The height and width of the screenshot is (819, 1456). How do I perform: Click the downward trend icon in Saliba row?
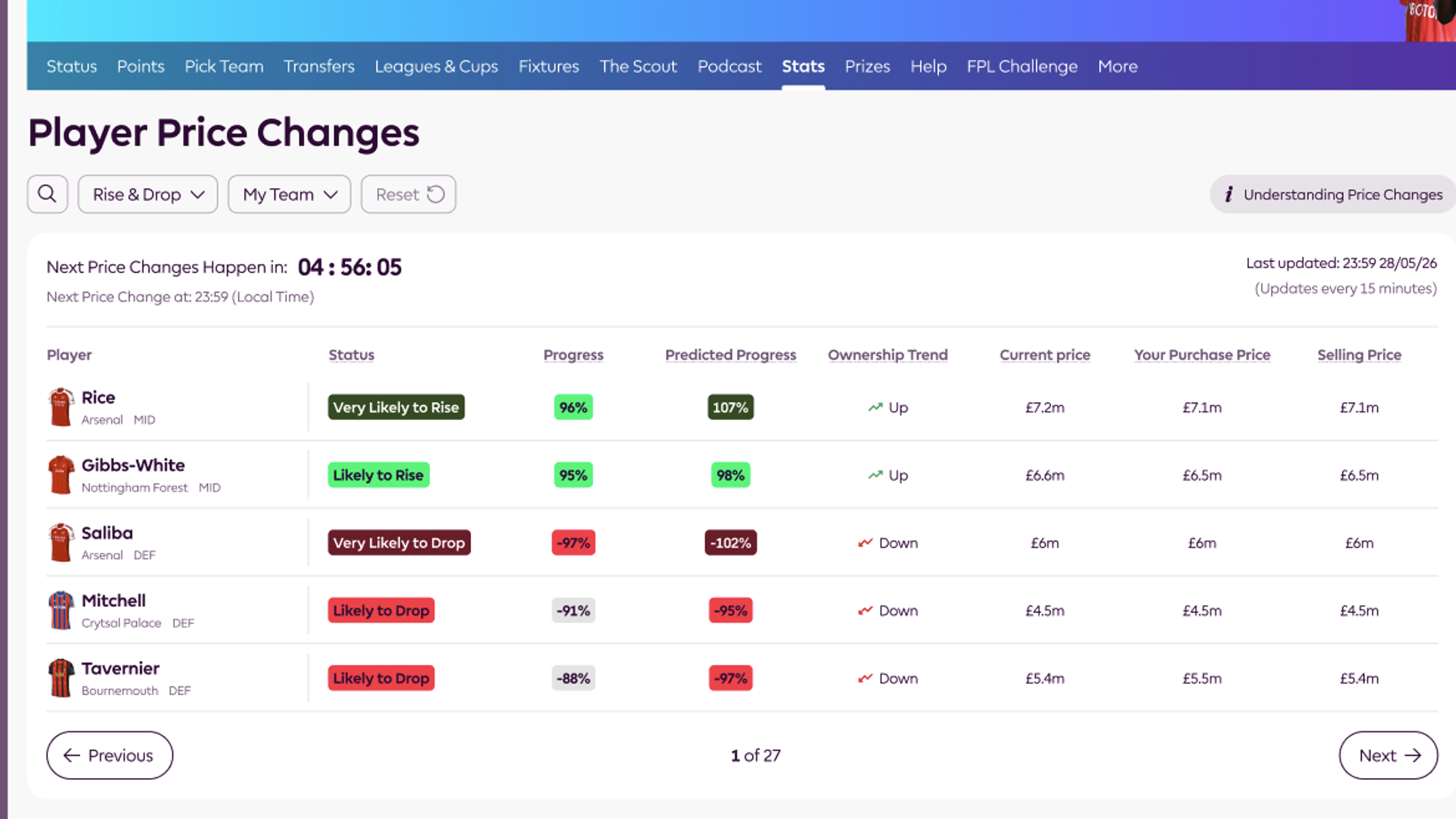coord(865,543)
